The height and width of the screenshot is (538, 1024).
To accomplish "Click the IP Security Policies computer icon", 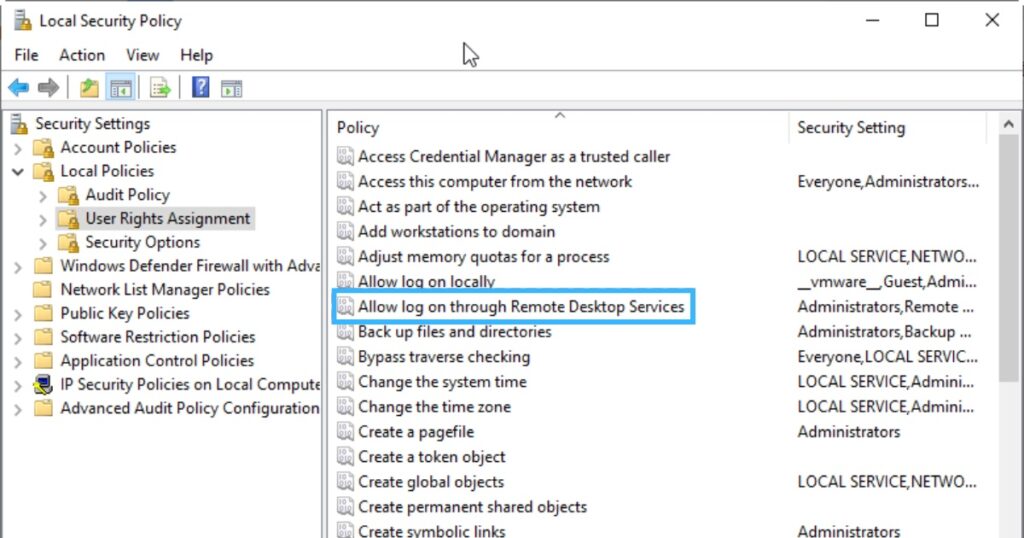I will click(x=43, y=385).
